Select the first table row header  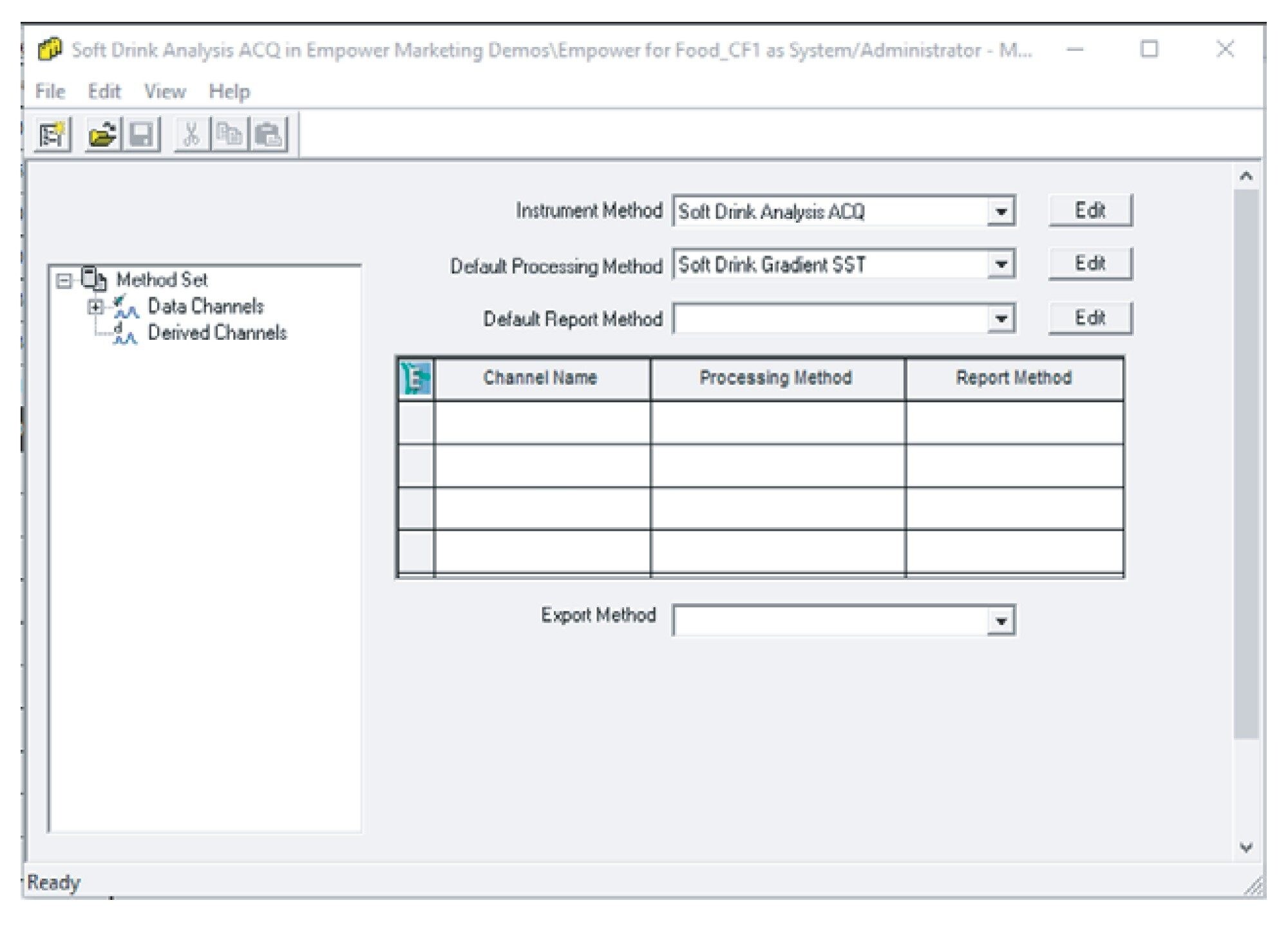click(416, 422)
